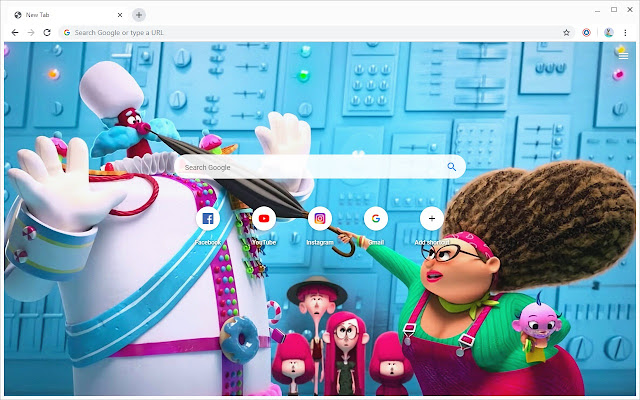Click the Google logo in address bar

[x=67, y=33]
